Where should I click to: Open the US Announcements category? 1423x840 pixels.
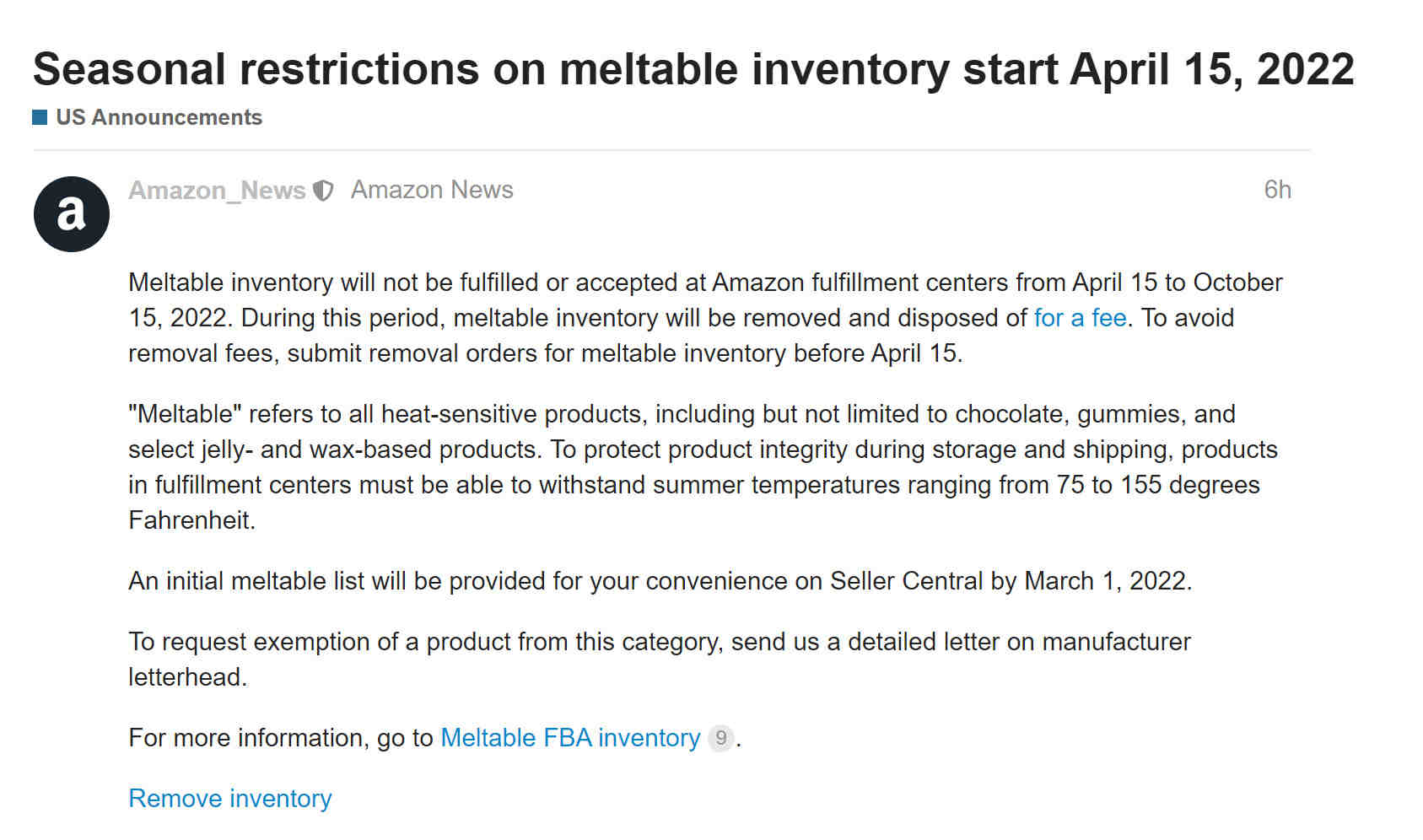tap(159, 117)
